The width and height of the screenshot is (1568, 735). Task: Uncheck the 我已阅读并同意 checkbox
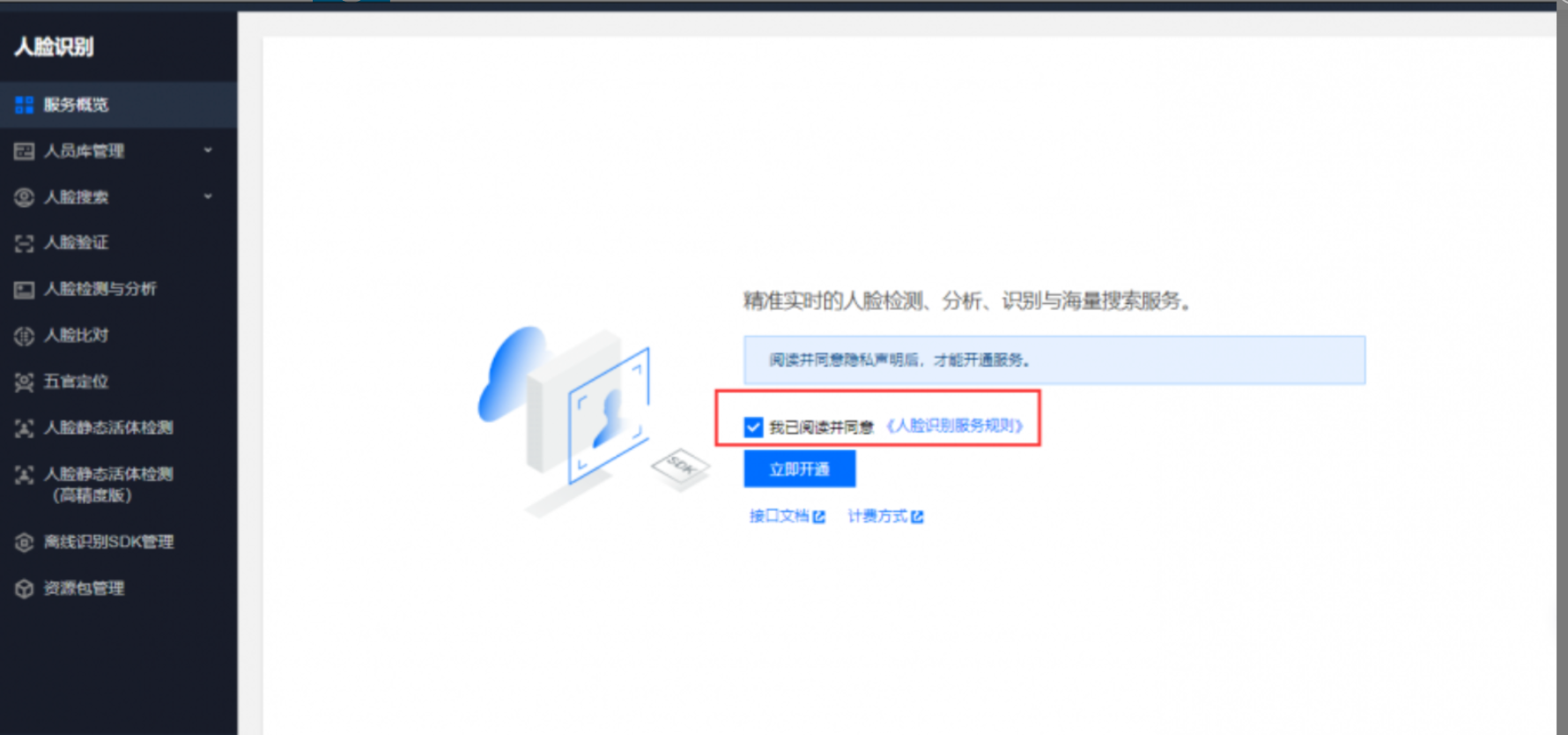click(753, 427)
